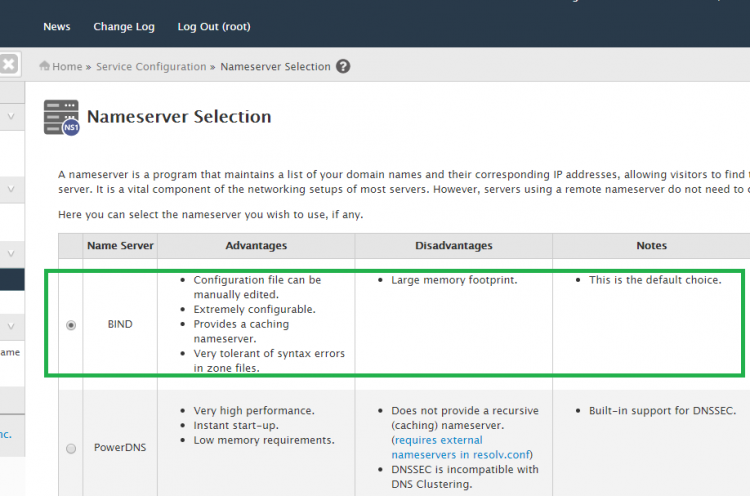Click 'Low memory requirements.' advantage text
Screen dimensions: 750x496
[x=264, y=441]
